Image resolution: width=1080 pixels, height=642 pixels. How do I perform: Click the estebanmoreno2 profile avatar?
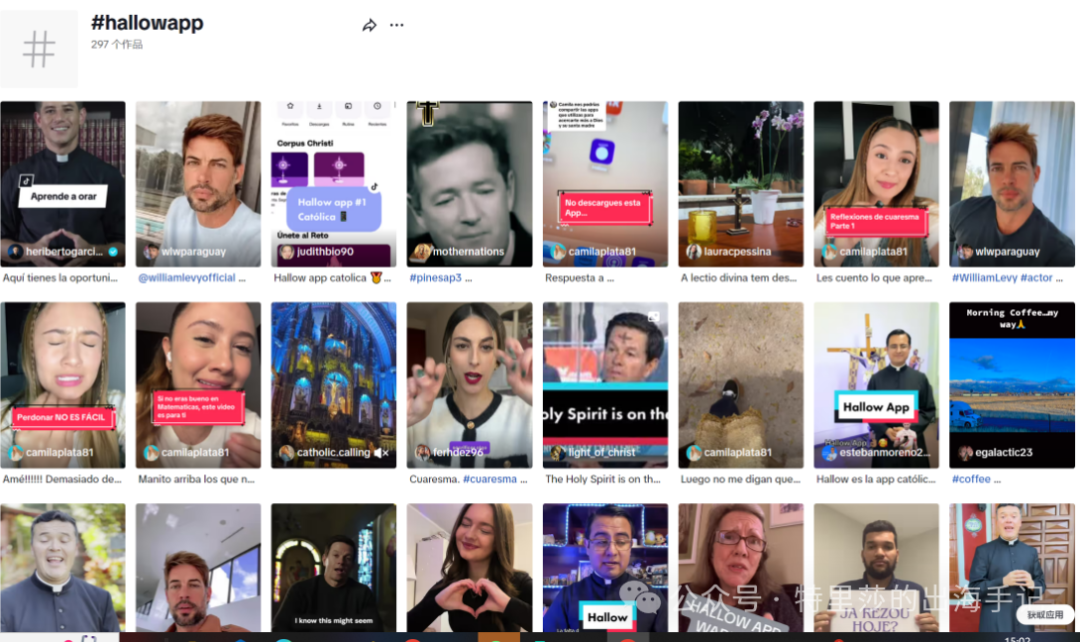coord(829,453)
